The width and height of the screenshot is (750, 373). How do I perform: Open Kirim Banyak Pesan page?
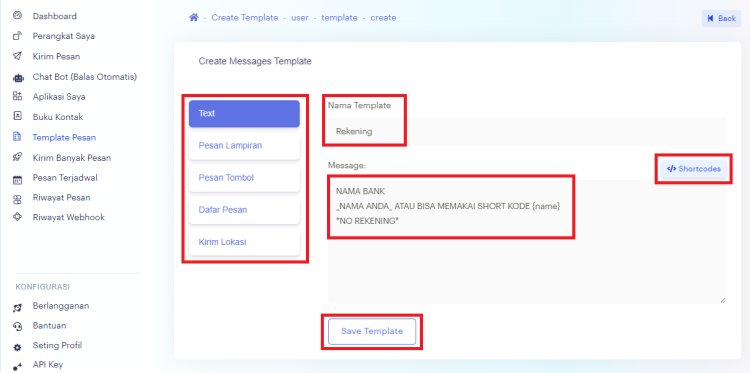72,157
